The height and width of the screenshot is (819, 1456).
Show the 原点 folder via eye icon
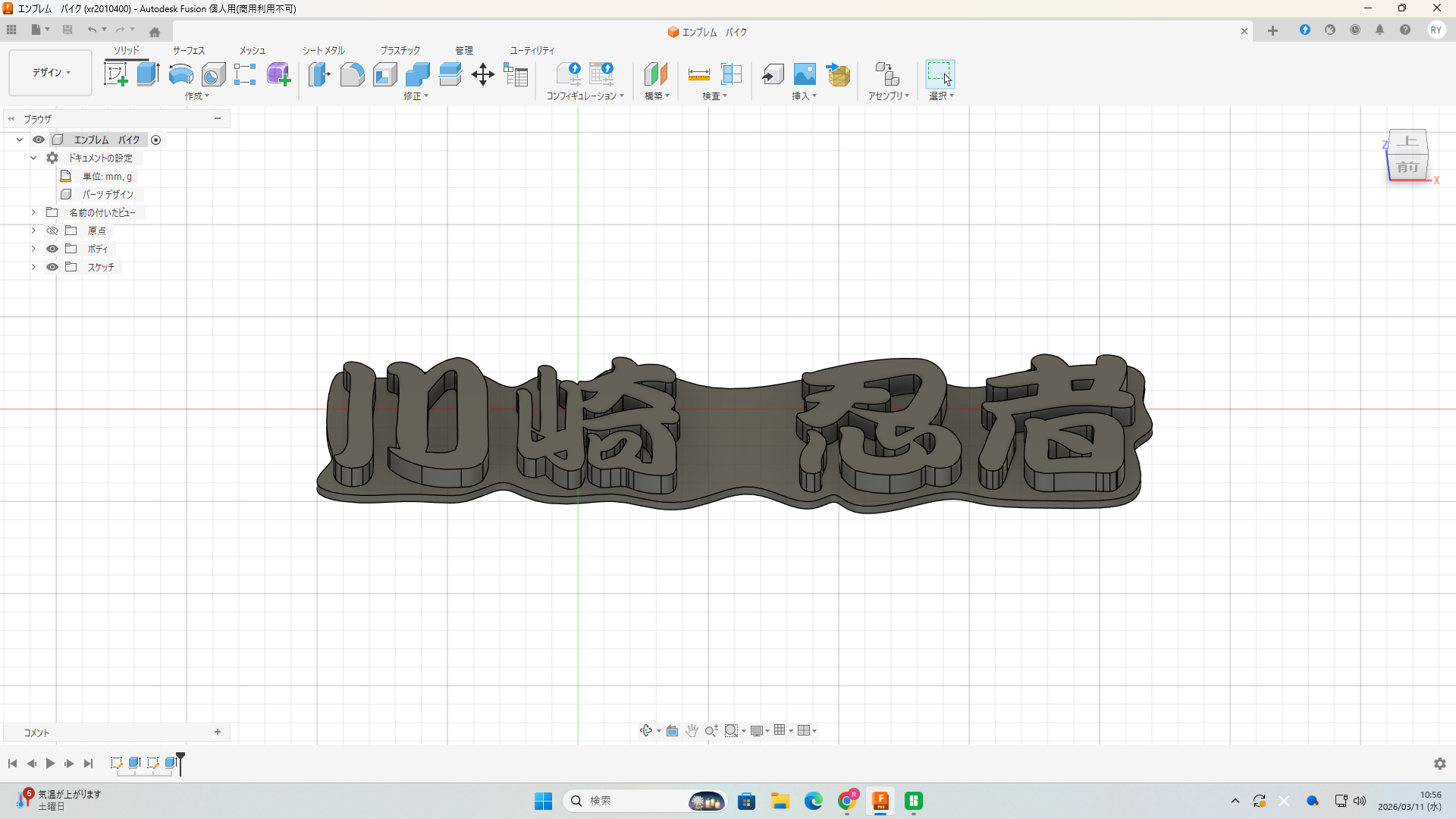click(52, 231)
